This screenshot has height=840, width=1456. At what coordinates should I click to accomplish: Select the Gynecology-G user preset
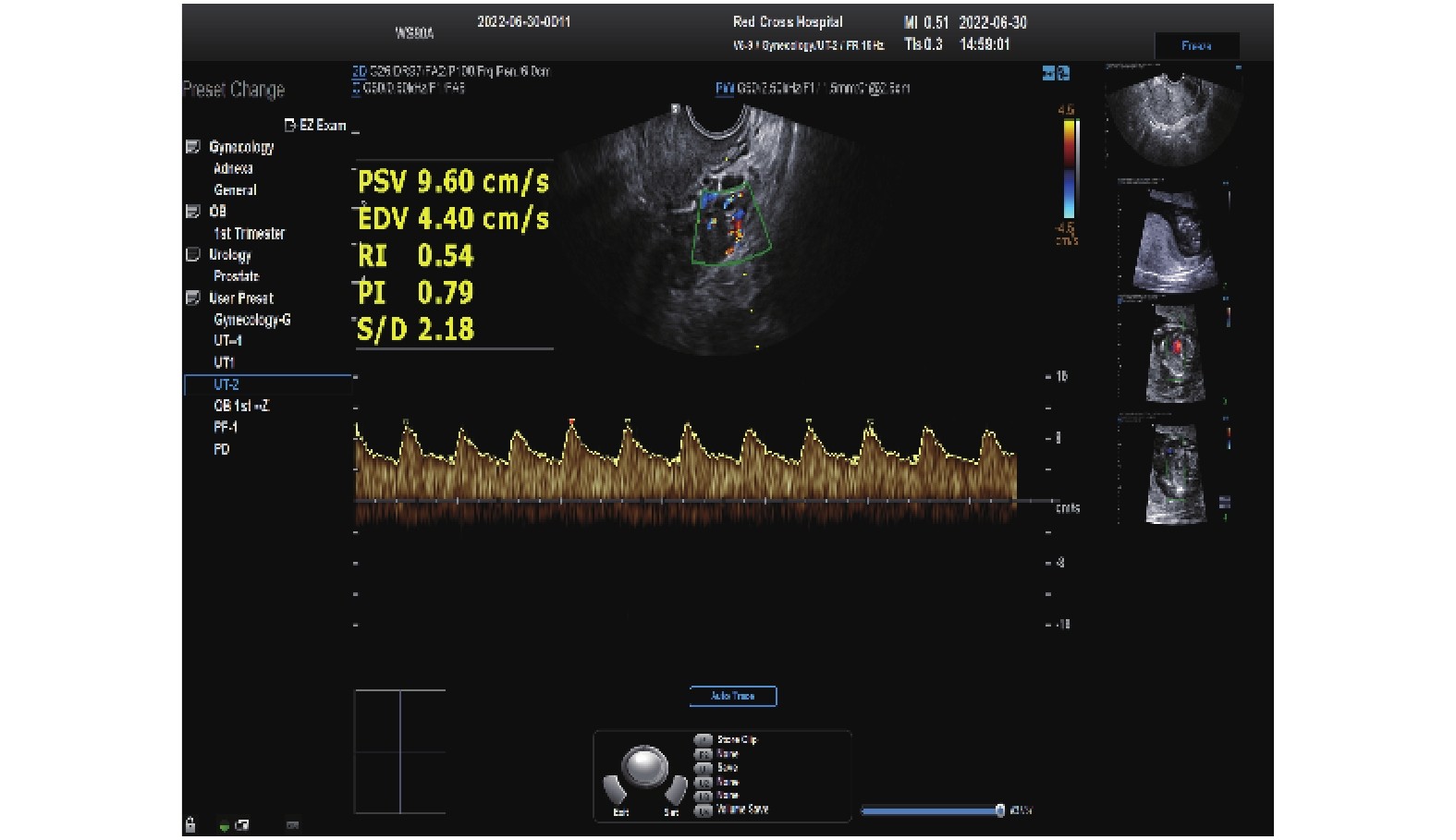click(251, 320)
